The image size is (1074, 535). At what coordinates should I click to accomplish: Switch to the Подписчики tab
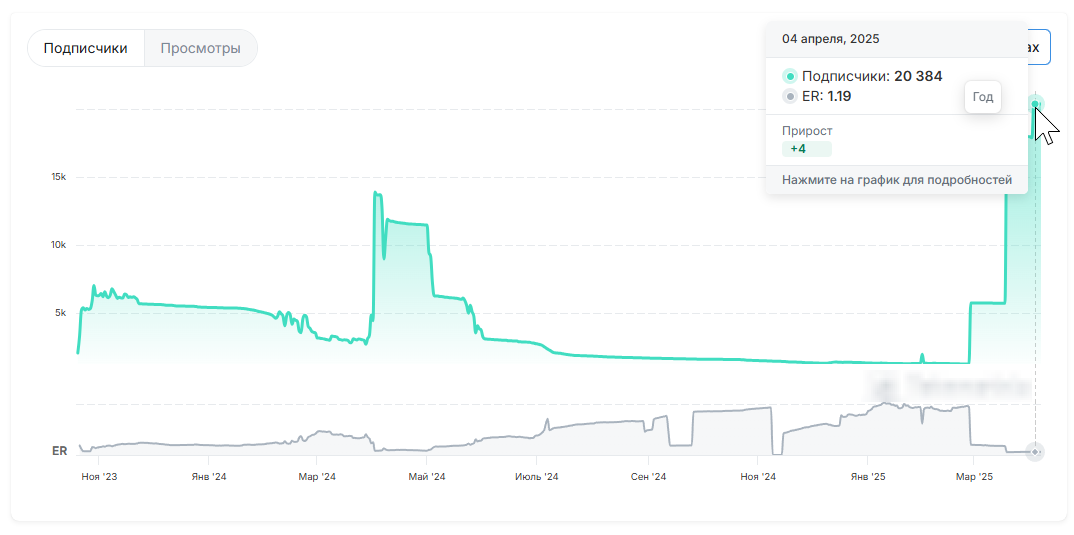click(x=86, y=48)
